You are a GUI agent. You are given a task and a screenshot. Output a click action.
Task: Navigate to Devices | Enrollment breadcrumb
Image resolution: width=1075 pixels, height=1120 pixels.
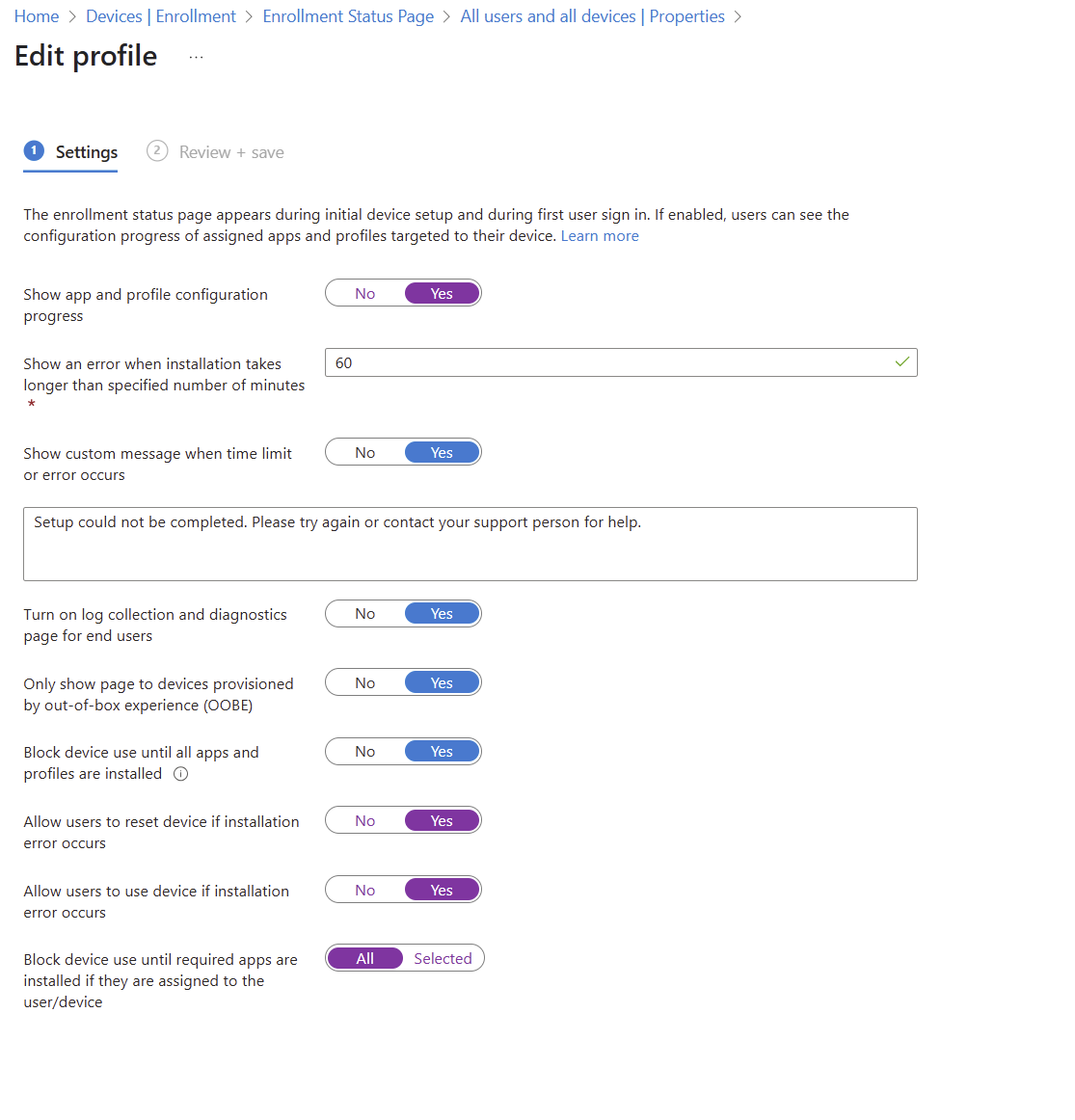coord(161,16)
